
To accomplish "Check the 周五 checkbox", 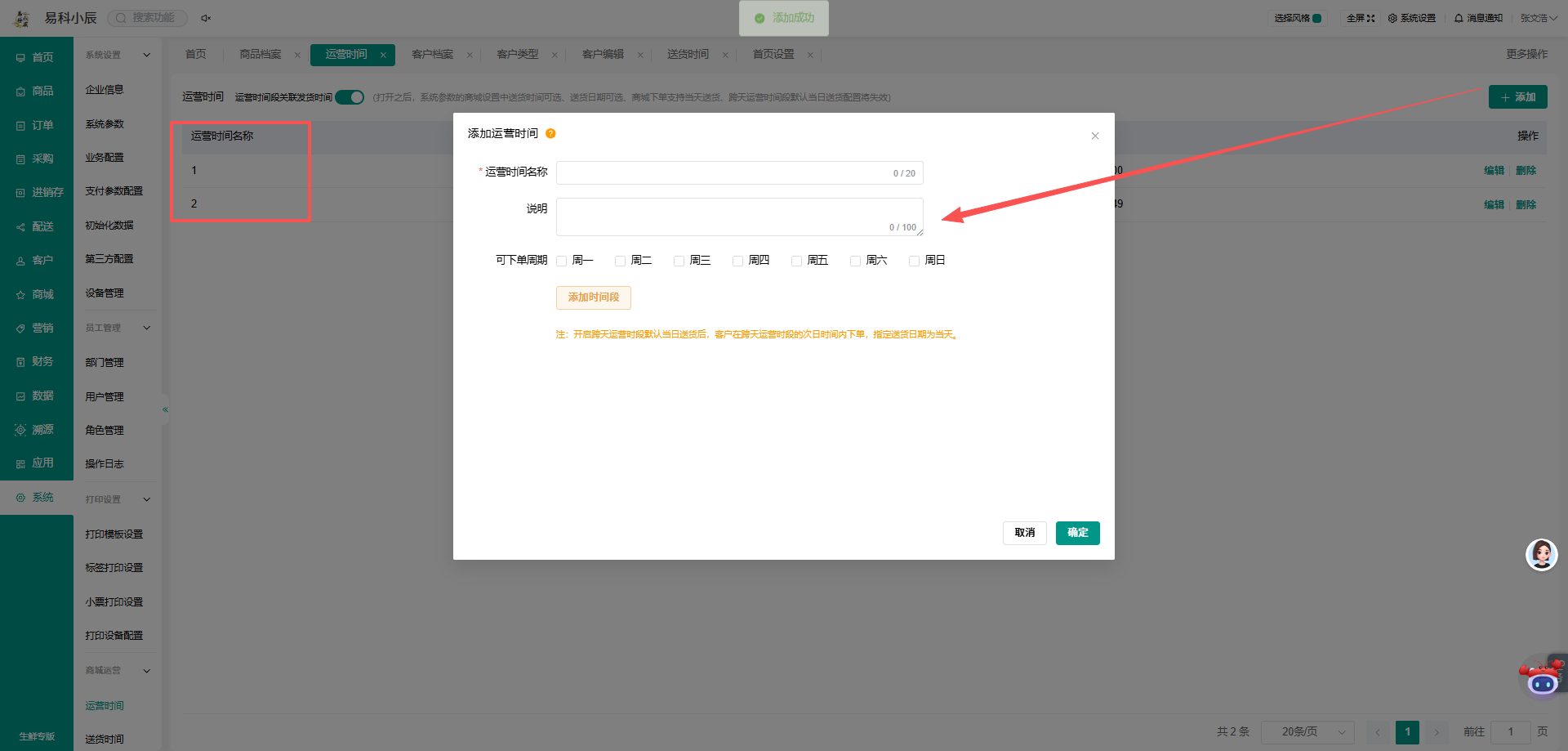I will tap(796, 261).
